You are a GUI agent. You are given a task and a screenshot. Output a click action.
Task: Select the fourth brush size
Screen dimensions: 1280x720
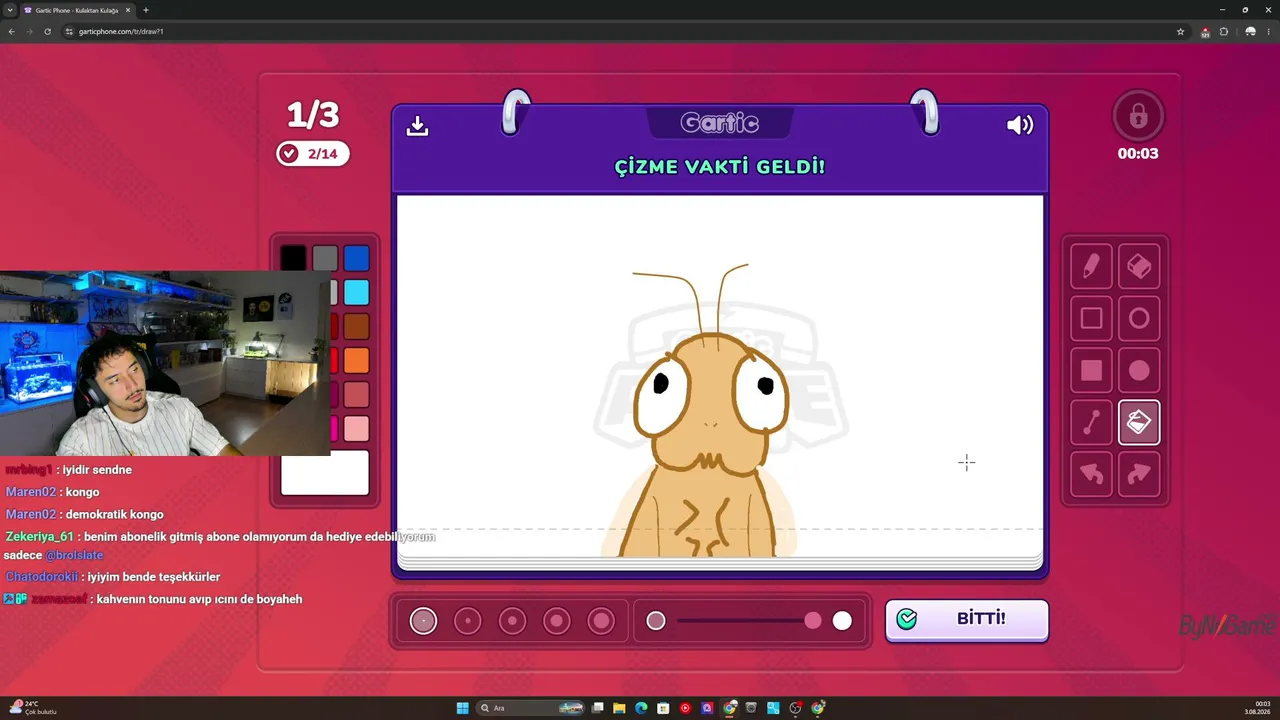(556, 621)
